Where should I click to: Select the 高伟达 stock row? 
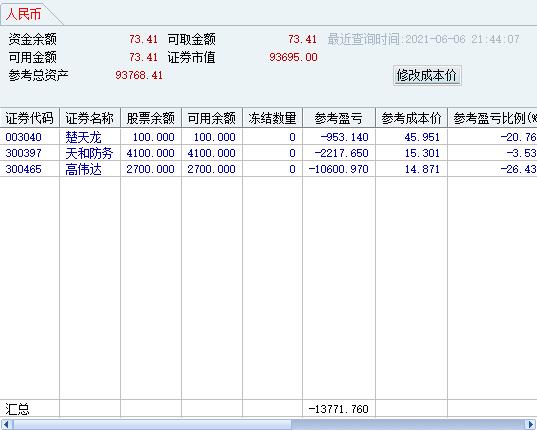[x=268, y=169]
